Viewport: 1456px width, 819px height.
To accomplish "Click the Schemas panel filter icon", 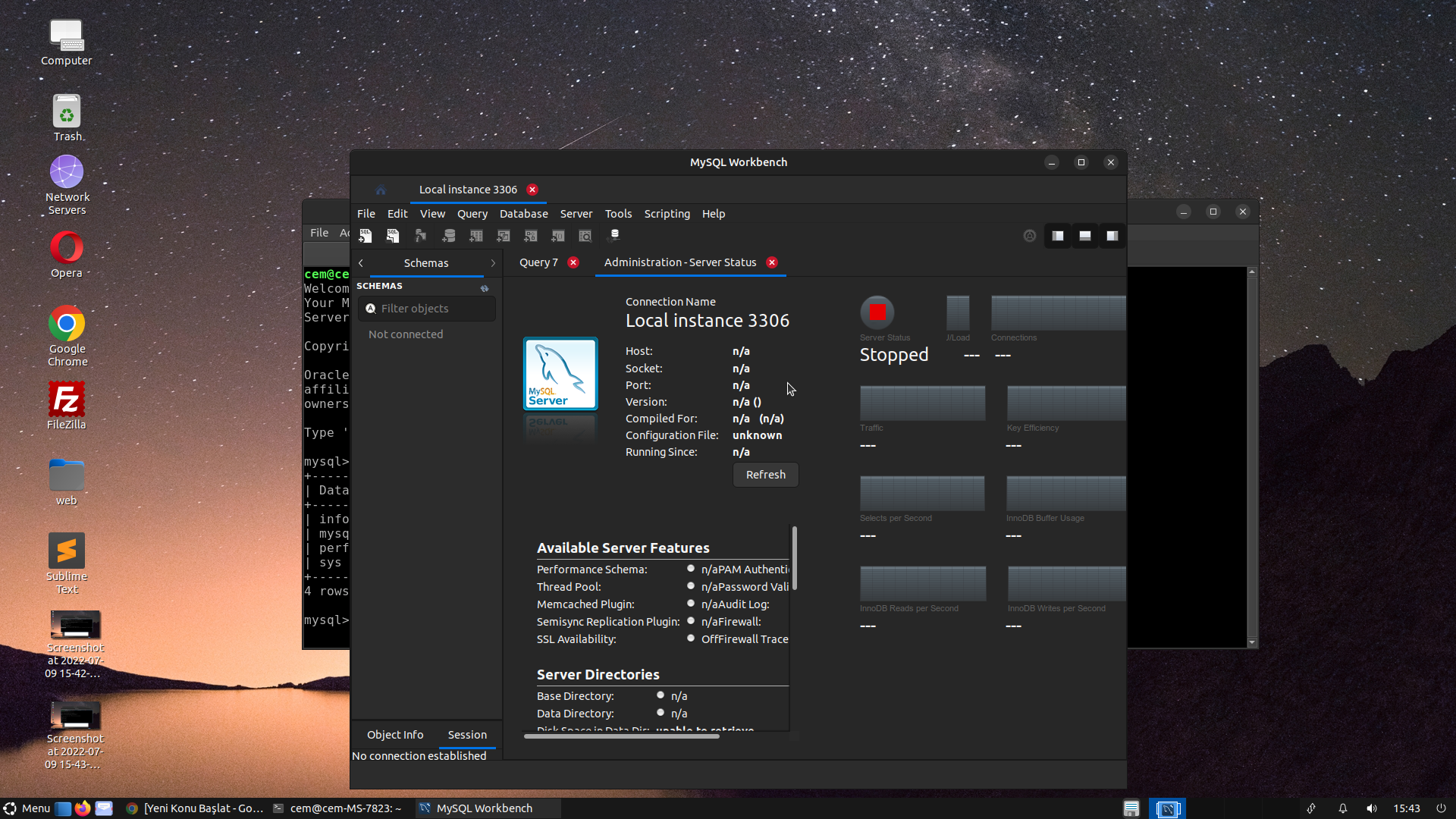I will (x=370, y=308).
